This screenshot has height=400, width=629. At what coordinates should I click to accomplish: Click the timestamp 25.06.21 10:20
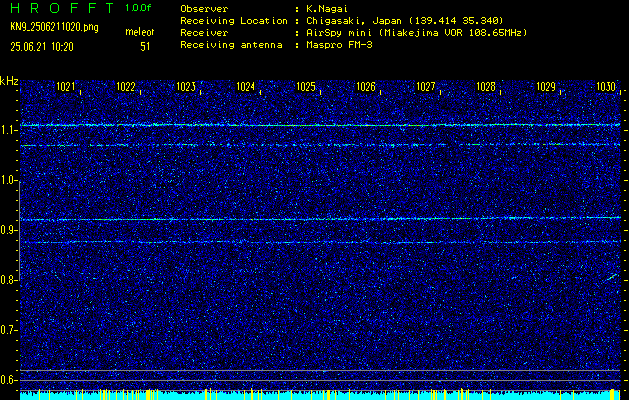pyautogui.click(x=42, y=47)
